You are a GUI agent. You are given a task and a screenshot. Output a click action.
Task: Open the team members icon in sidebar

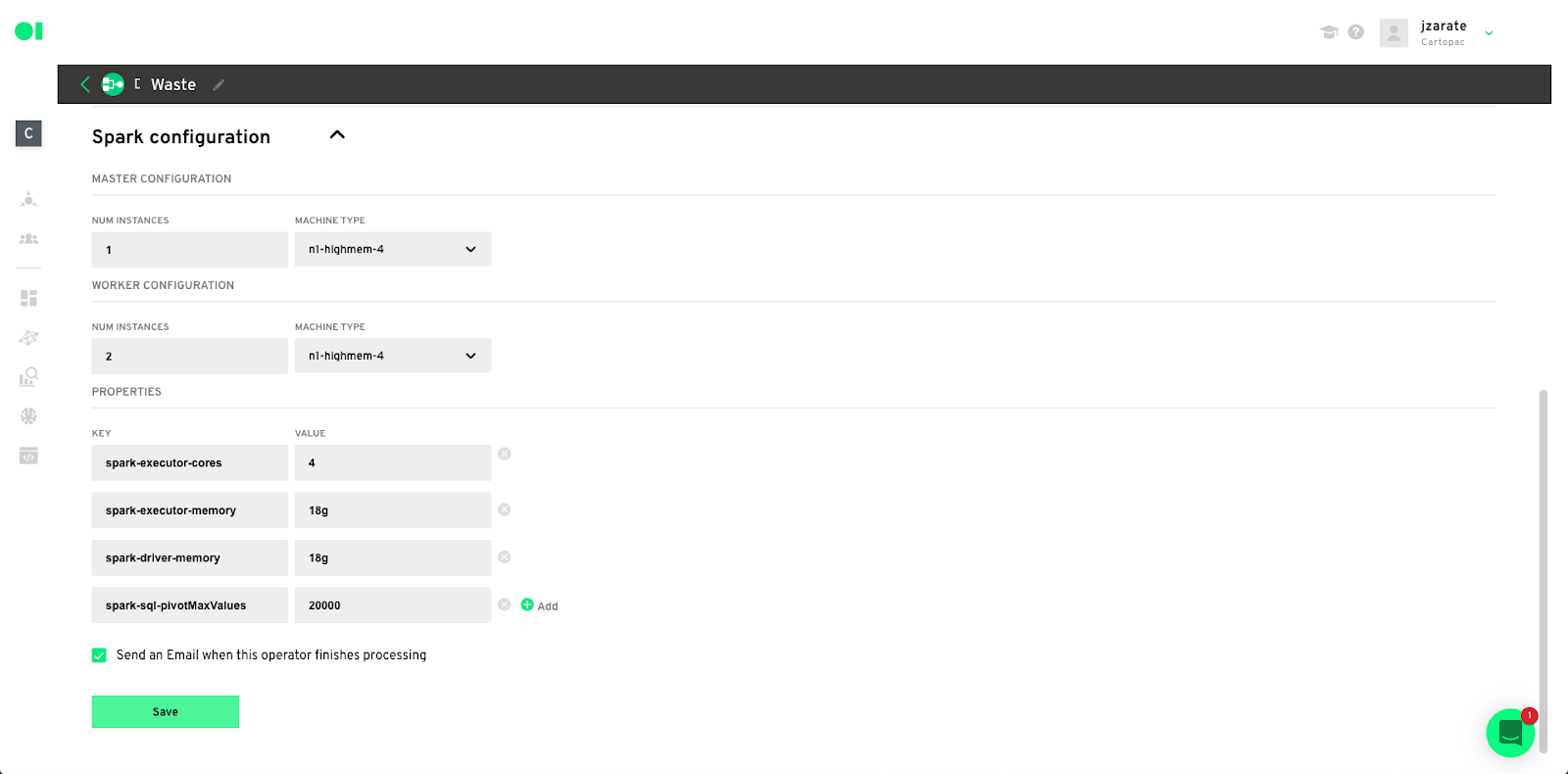[28, 239]
